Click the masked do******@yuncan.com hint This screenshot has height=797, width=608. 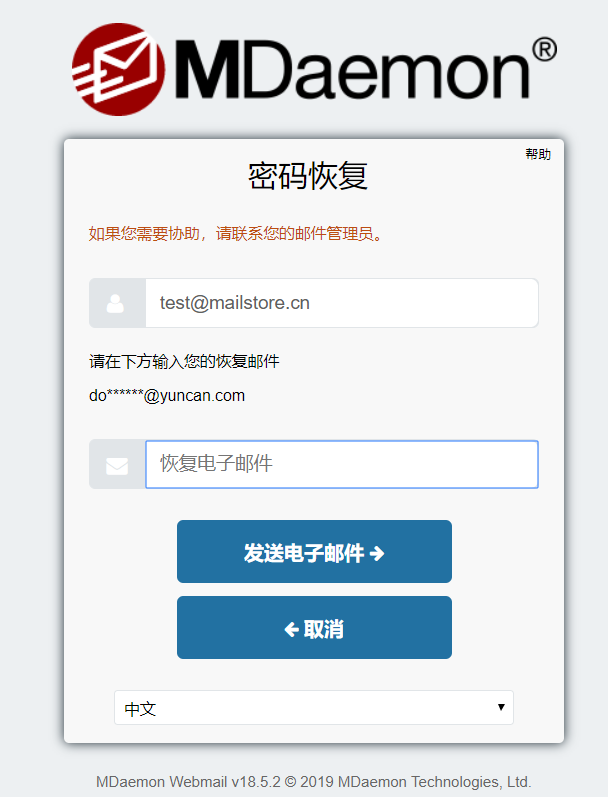coord(167,395)
